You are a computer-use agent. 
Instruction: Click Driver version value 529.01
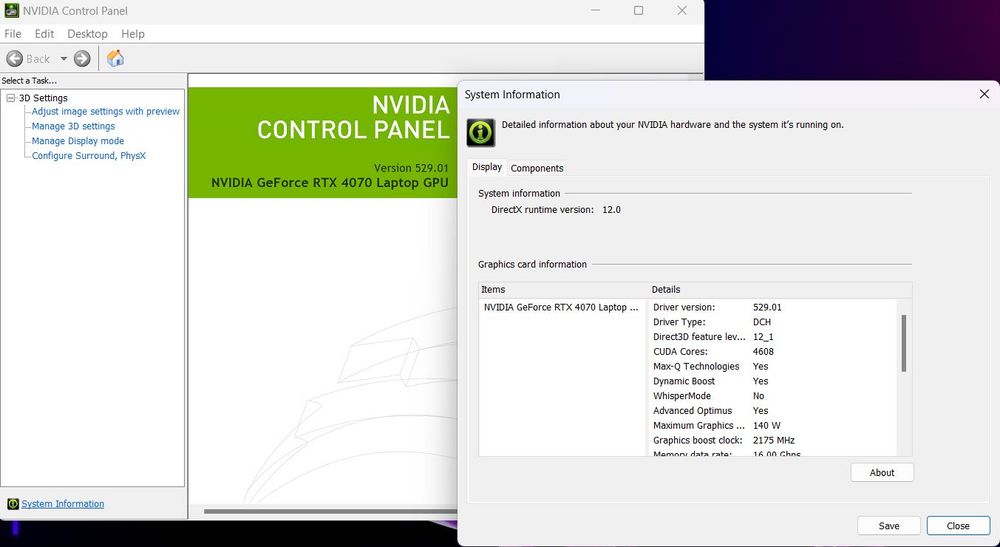click(767, 307)
